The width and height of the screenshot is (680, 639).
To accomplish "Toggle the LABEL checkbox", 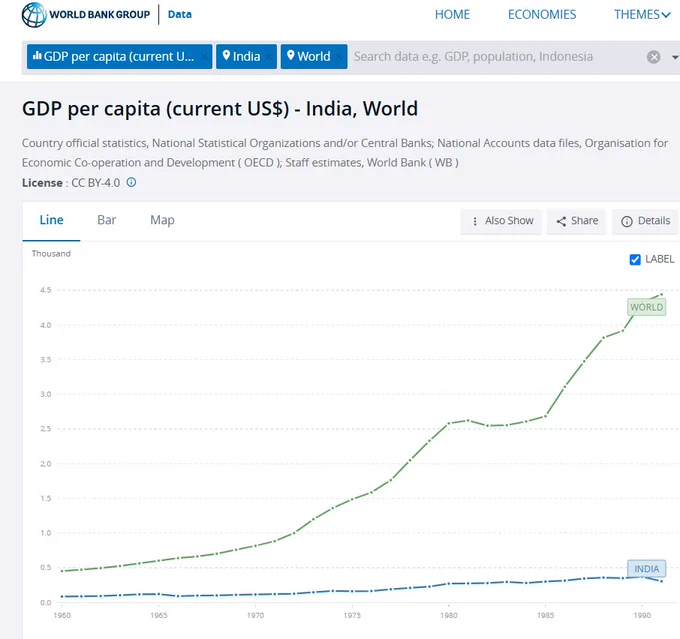I will [x=635, y=259].
